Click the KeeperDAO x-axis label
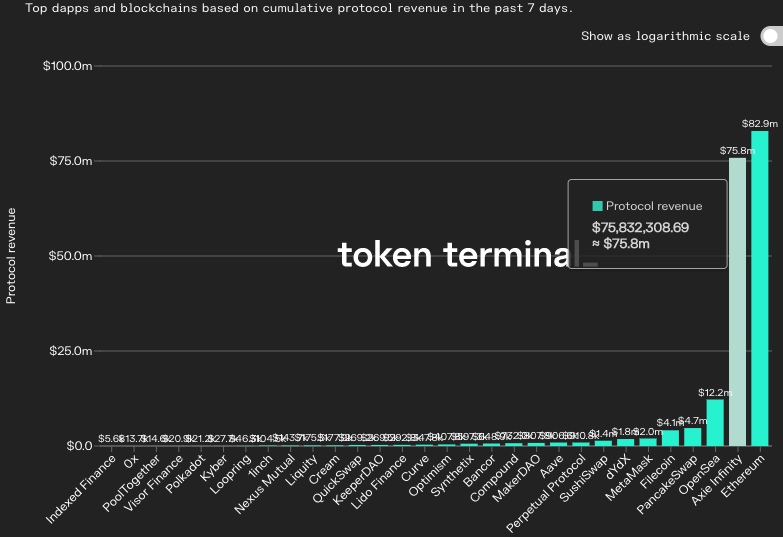The height and width of the screenshot is (537, 783). (x=358, y=480)
